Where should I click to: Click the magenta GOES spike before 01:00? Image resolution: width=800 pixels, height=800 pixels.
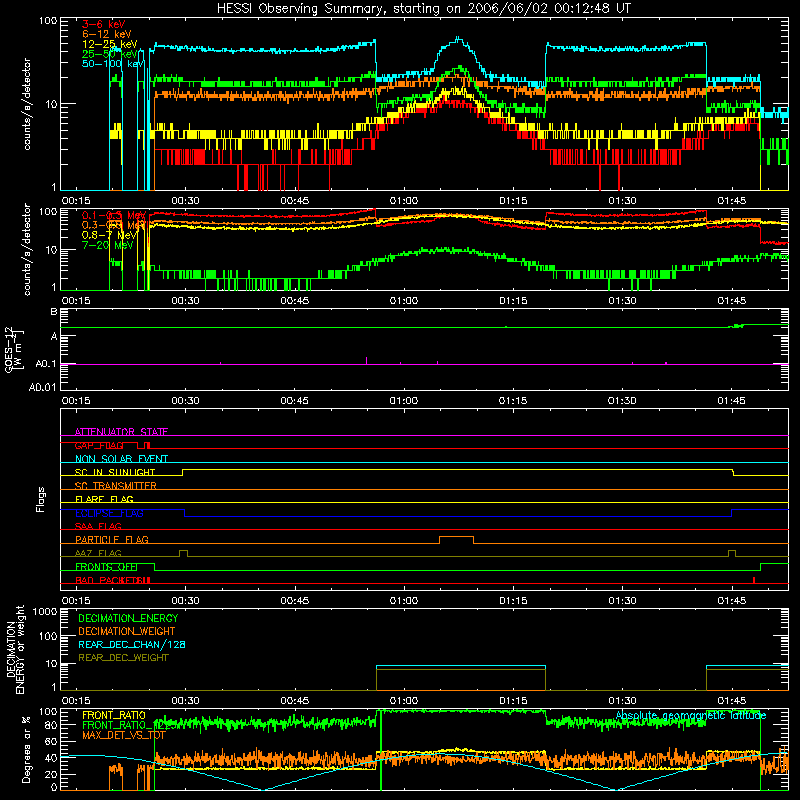[x=366, y=360]
